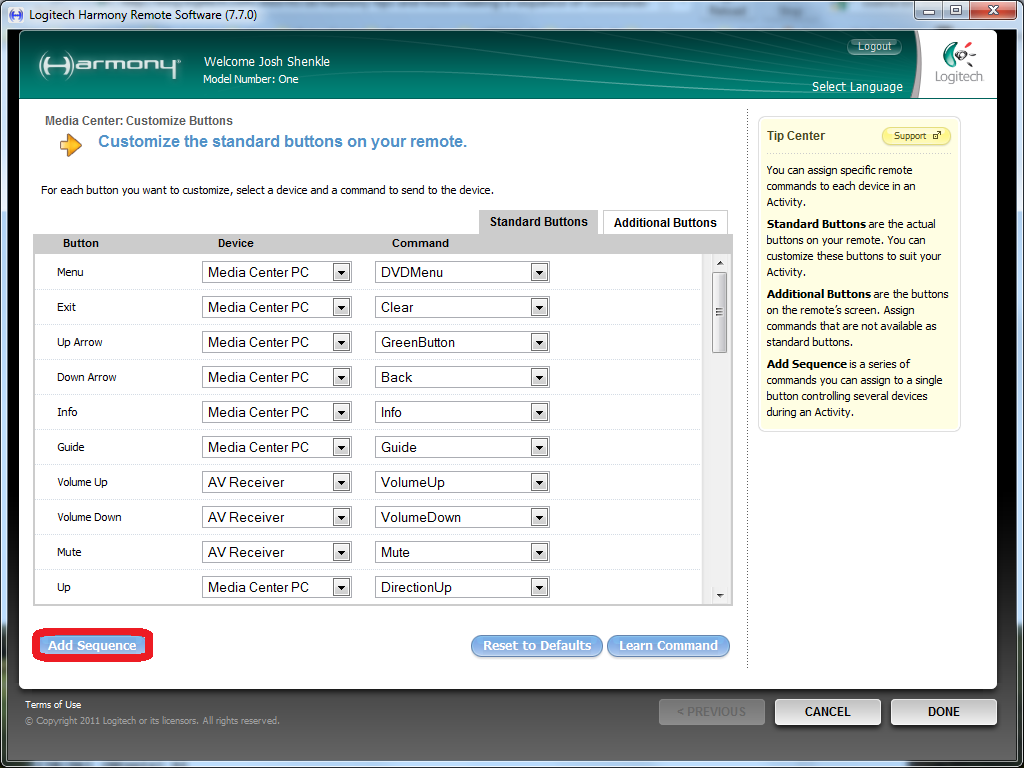Open Device dropdown for Up row

[x=276, y=587]
